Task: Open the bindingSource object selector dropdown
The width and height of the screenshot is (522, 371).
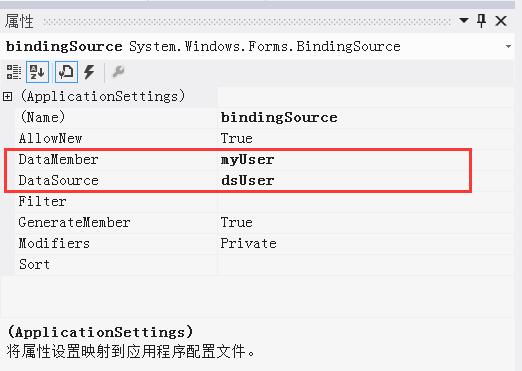Action: point(508,46)
